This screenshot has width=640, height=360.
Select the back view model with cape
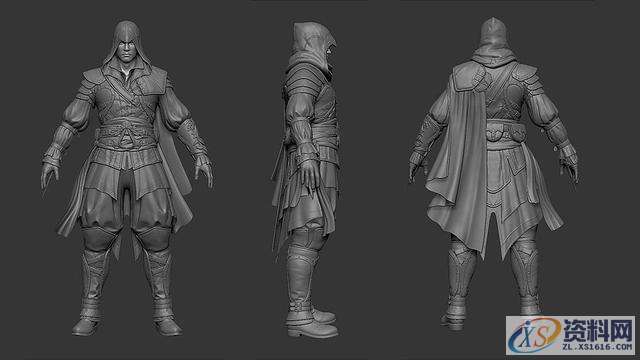pyautogui.click(x=493, y=173)
